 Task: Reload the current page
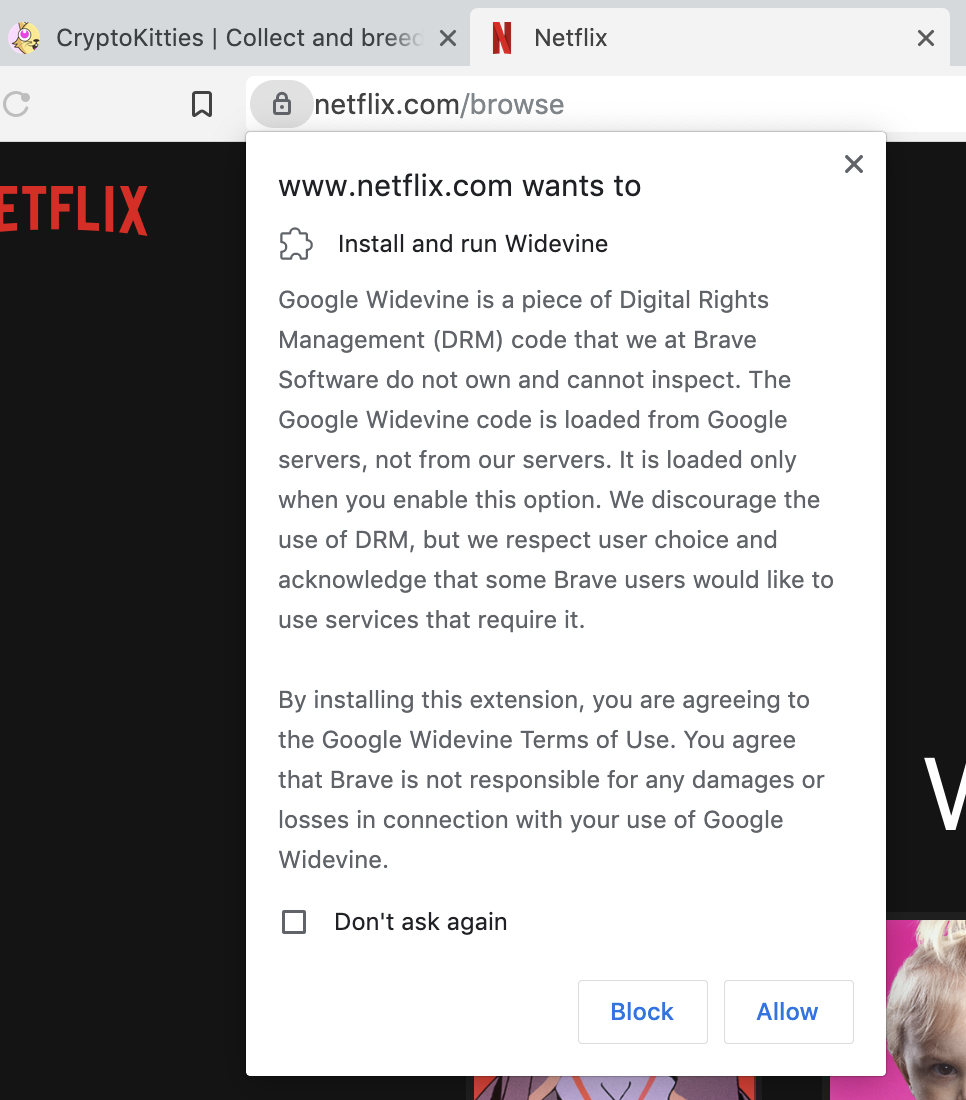(16, 104)
